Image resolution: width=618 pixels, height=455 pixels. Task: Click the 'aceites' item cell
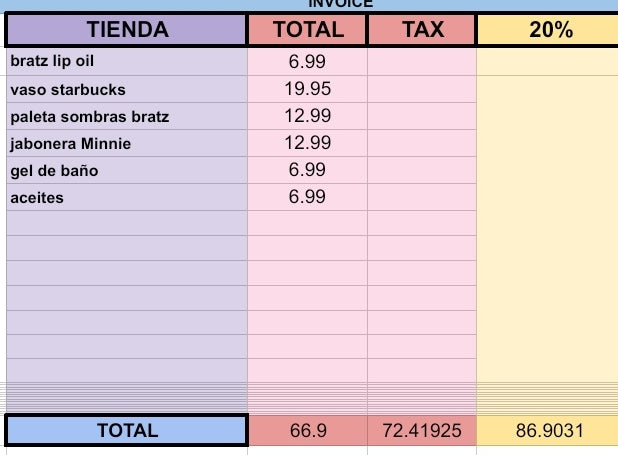pos(126,198)
